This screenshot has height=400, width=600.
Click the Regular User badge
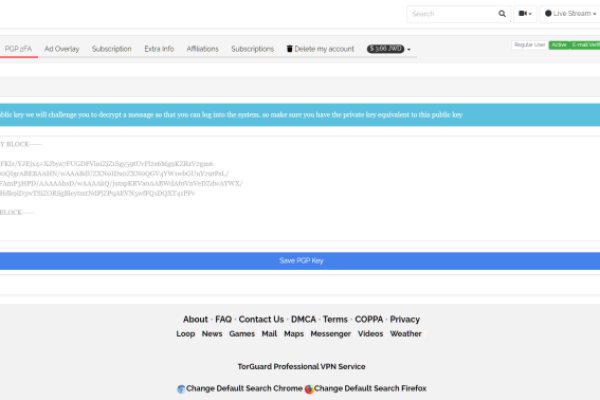pyautogui.click(x=529, y=45)
